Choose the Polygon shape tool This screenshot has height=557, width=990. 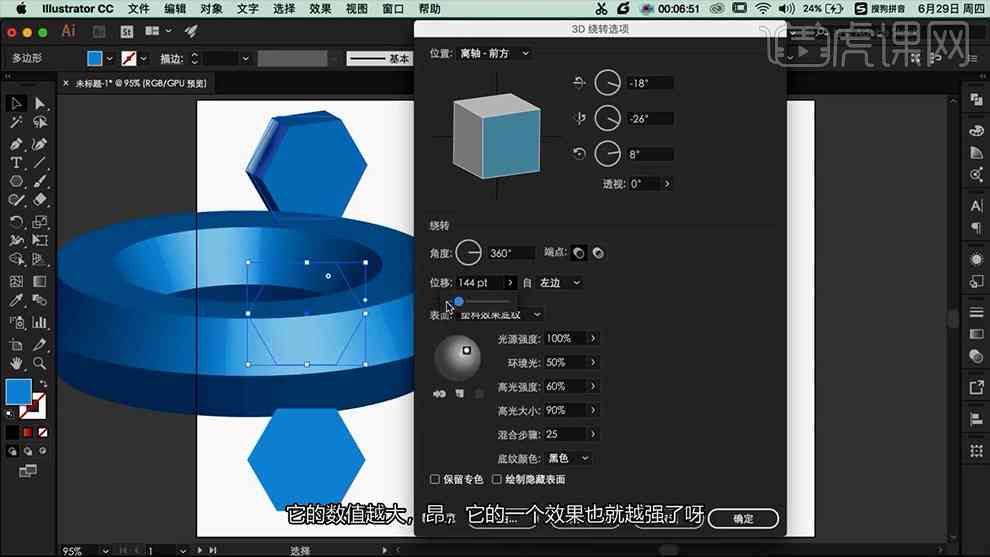point(16,182)
